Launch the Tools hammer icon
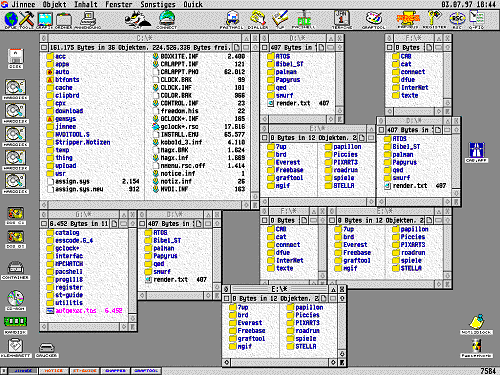 pos(27,20)
